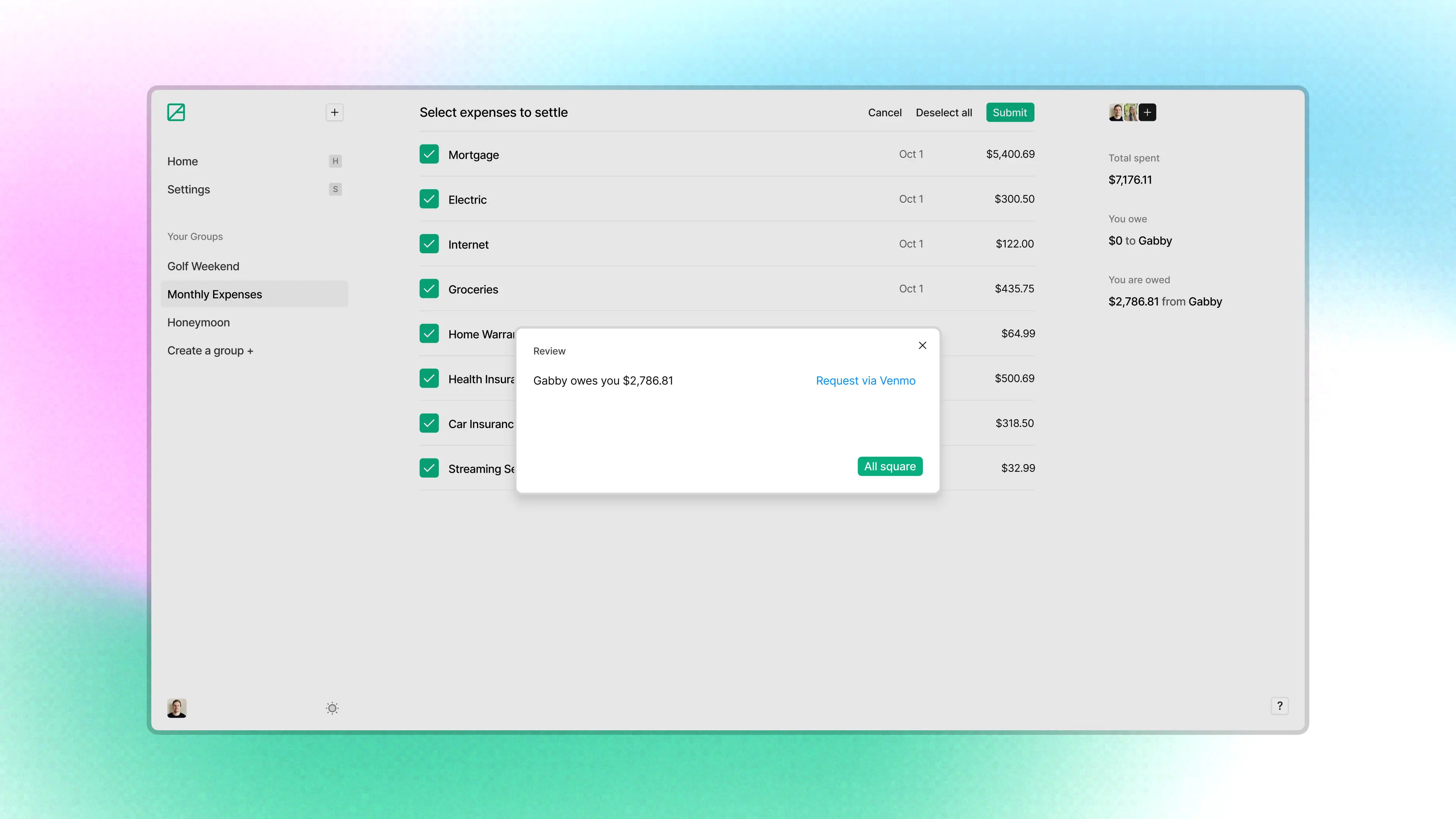The image size is (1456, 819).
Task: Open the question mark help button
Action: [1280, 706]
